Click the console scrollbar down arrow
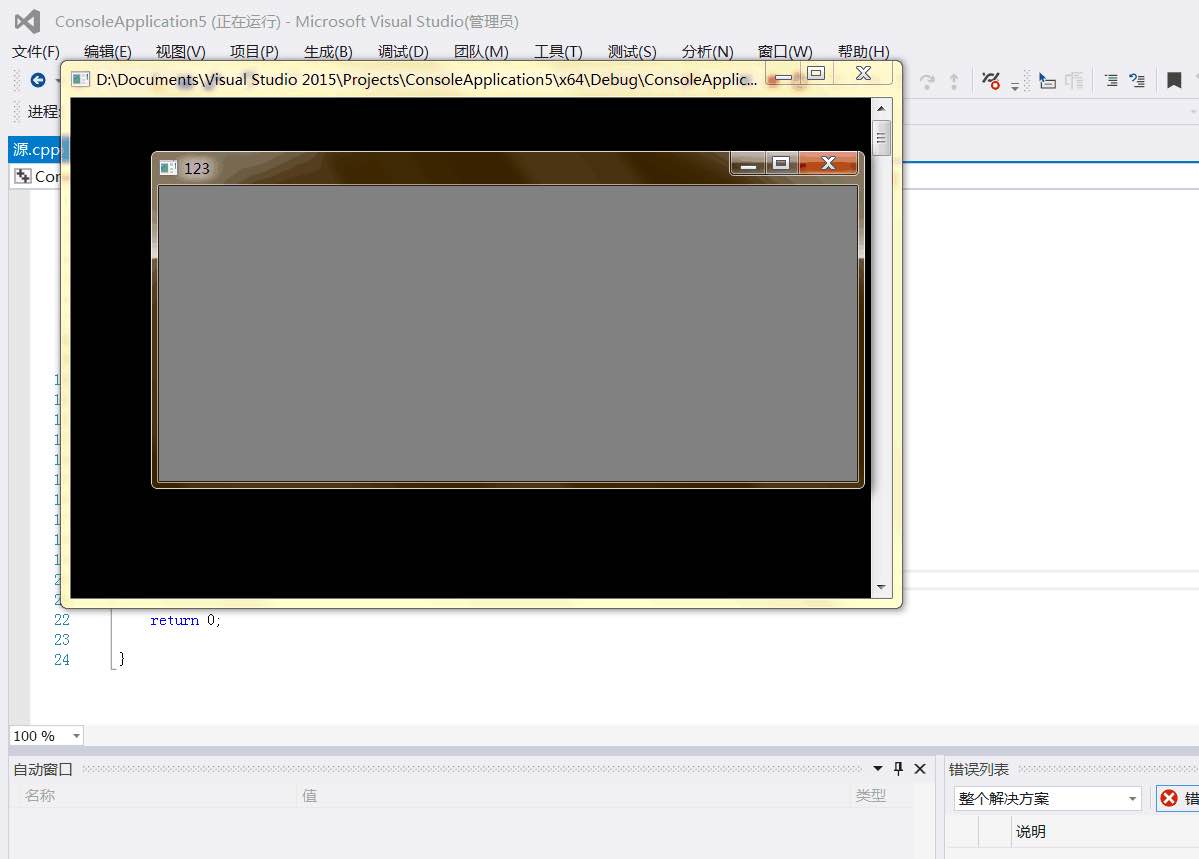This screenshot has width=1199, height=859. pos(881,587)
